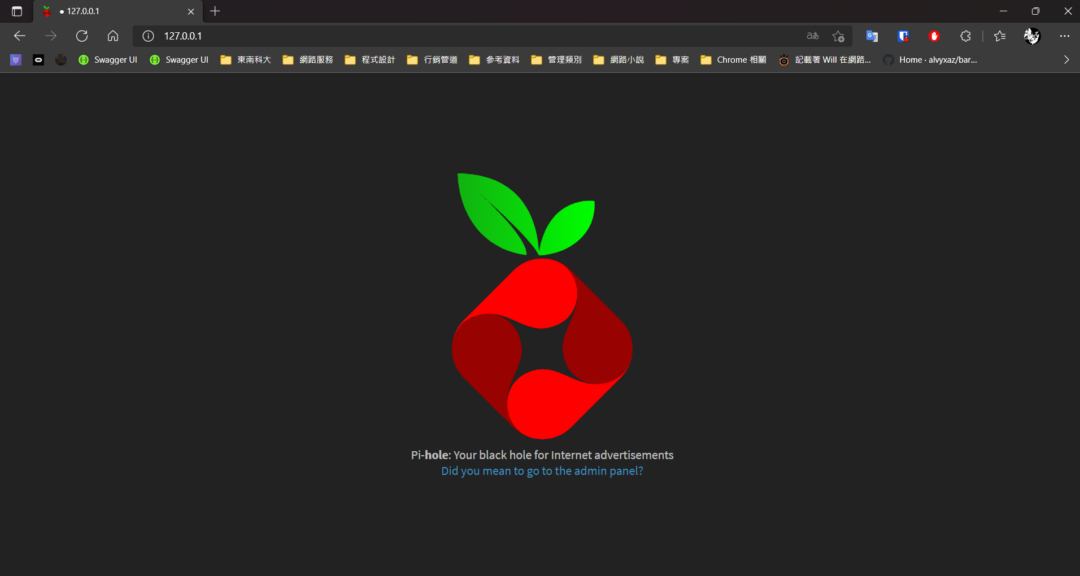Go back to the previous page

point(19,36)
